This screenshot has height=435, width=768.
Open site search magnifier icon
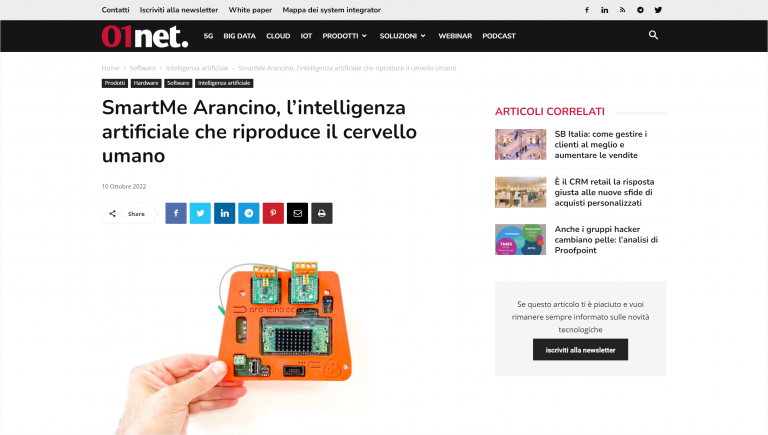(x=653, y=35)
